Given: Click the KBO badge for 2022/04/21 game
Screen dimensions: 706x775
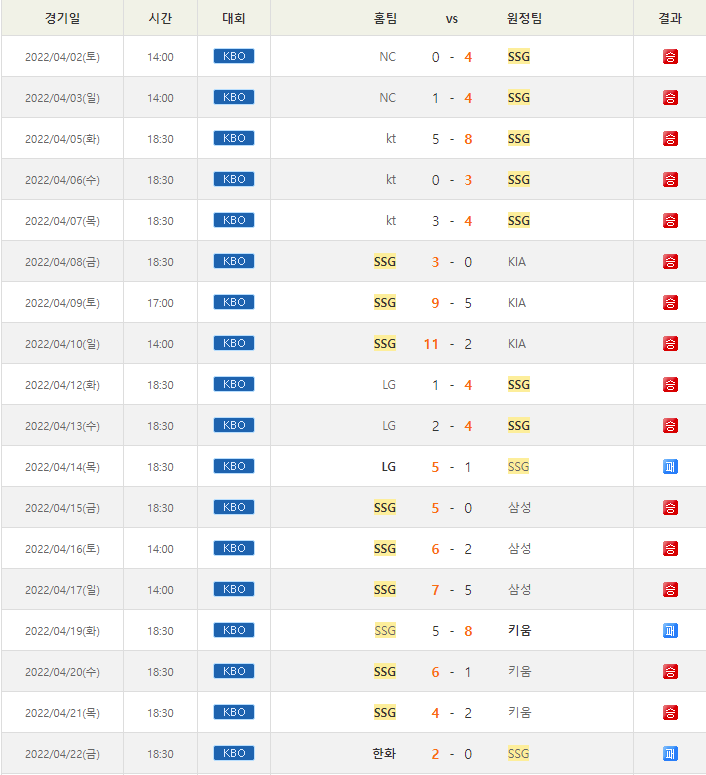Looking at the screenshot, I should pyautogui.click(x=234, y=712).
